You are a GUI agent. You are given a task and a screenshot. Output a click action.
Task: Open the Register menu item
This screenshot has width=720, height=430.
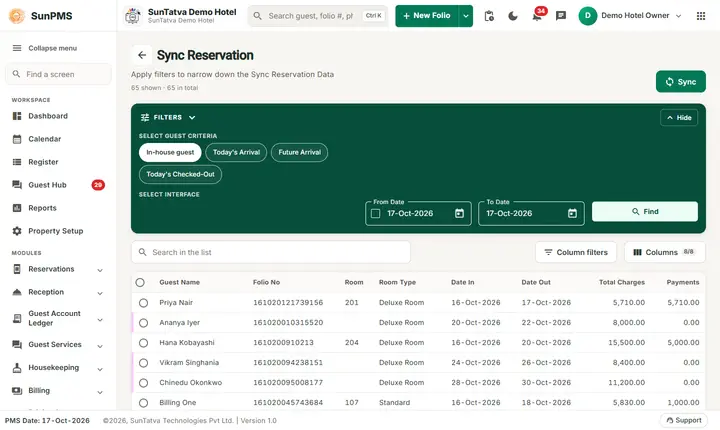click(58, 162)
